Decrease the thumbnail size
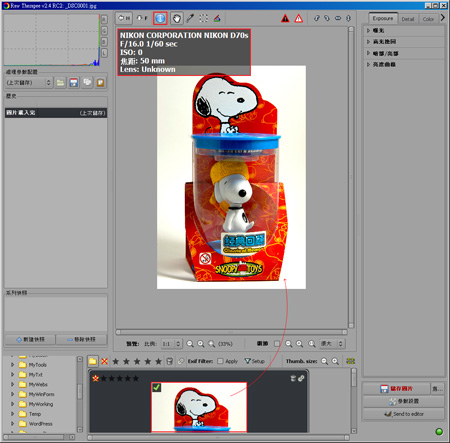The image size is (450, 443). tap(324, 361)
